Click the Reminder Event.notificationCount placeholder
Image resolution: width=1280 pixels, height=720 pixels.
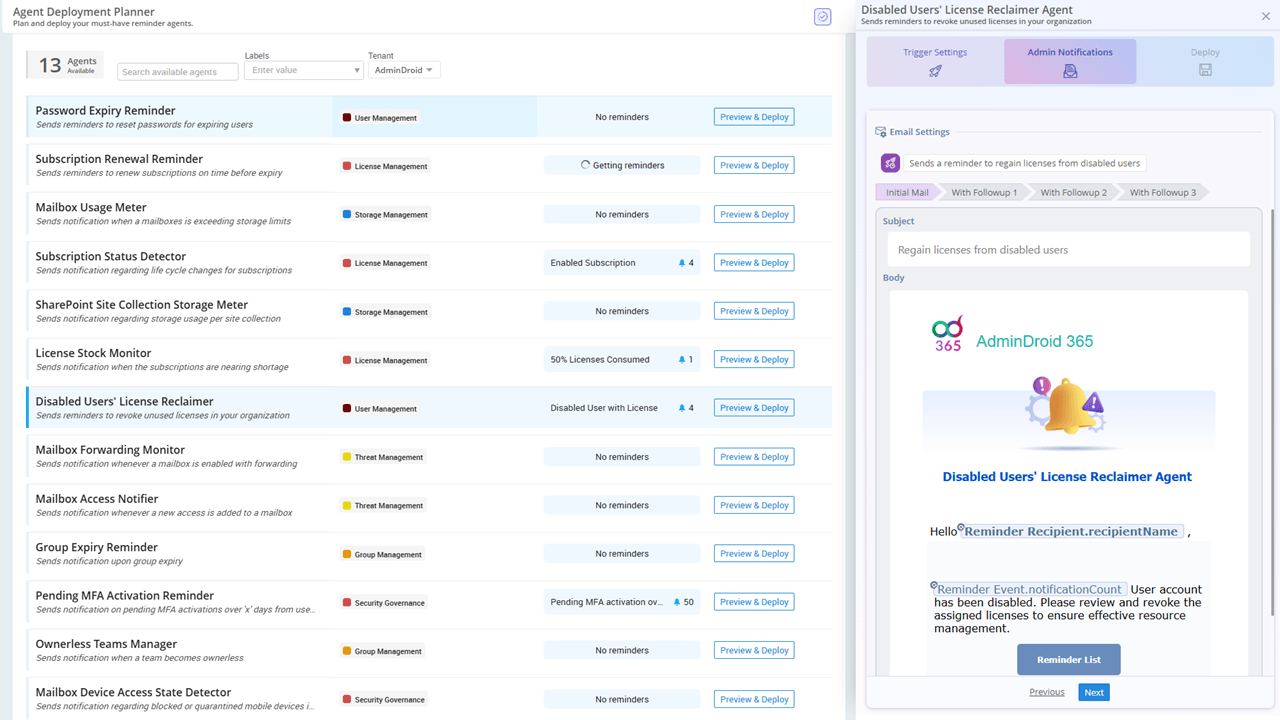[1029, 589]
